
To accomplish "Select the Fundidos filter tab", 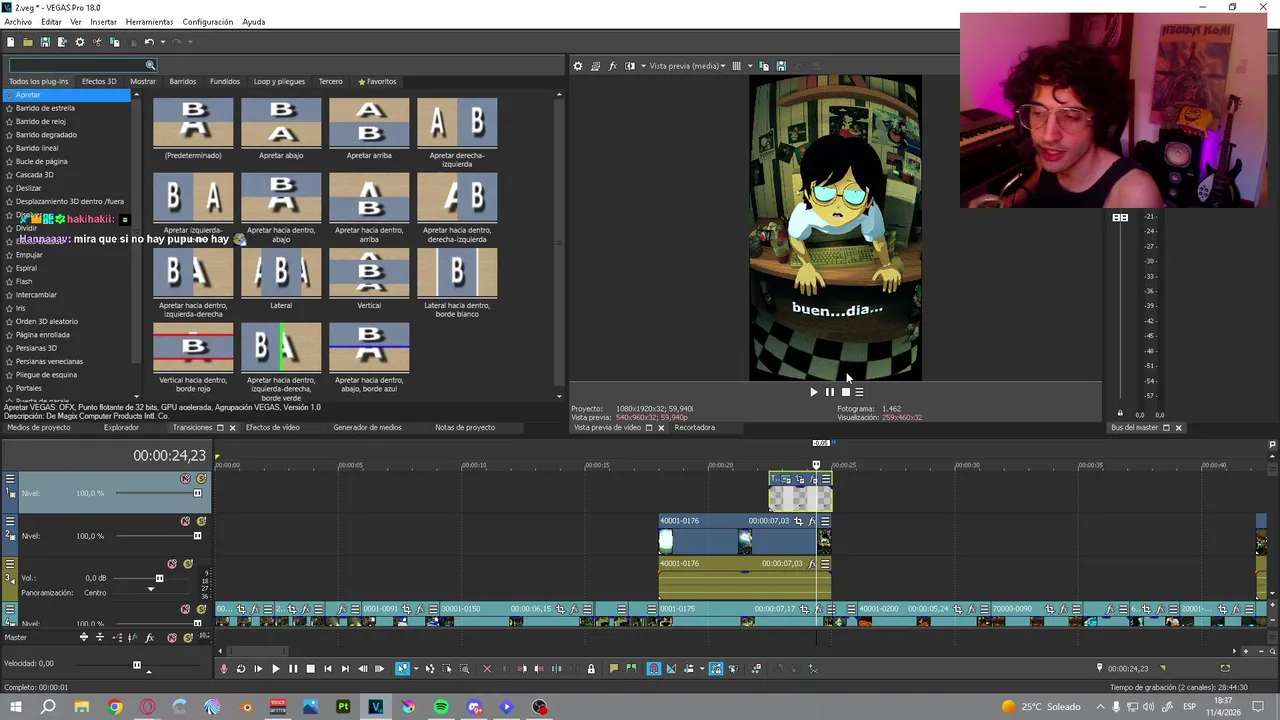I will coord(225,81).
